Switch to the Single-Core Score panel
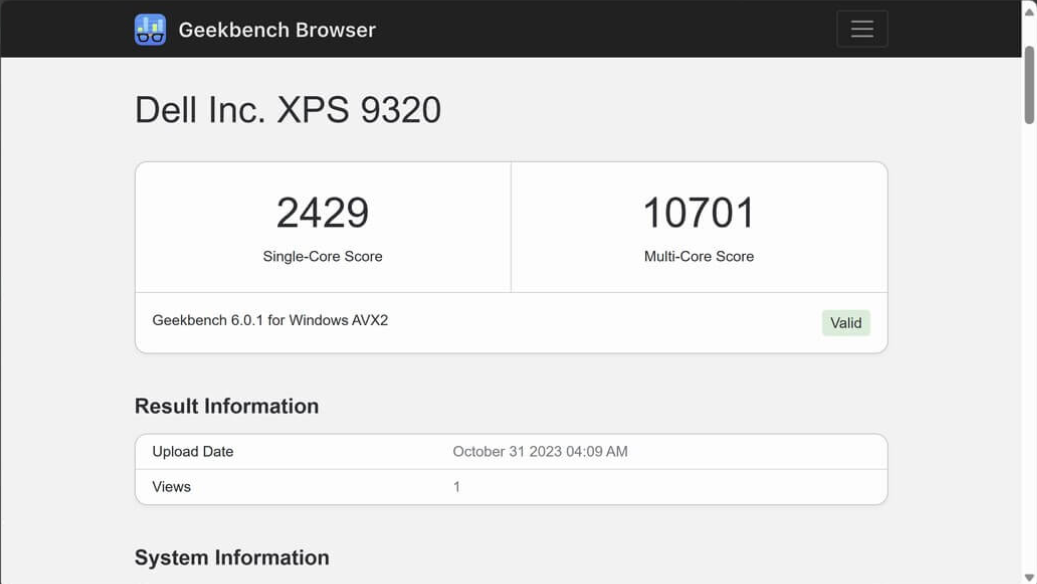 [x=322, y=225]
